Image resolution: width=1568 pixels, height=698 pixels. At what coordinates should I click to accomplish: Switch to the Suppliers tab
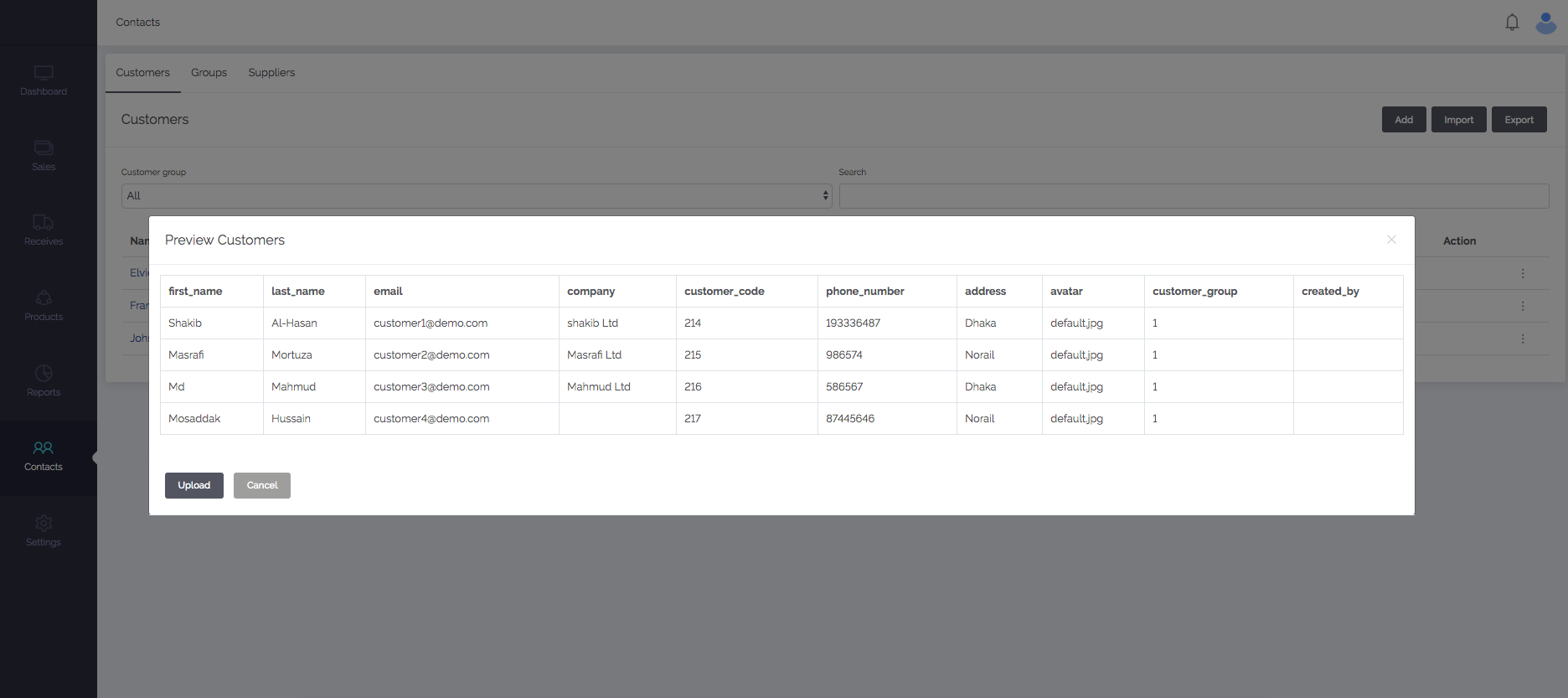(x=271, y=73)
